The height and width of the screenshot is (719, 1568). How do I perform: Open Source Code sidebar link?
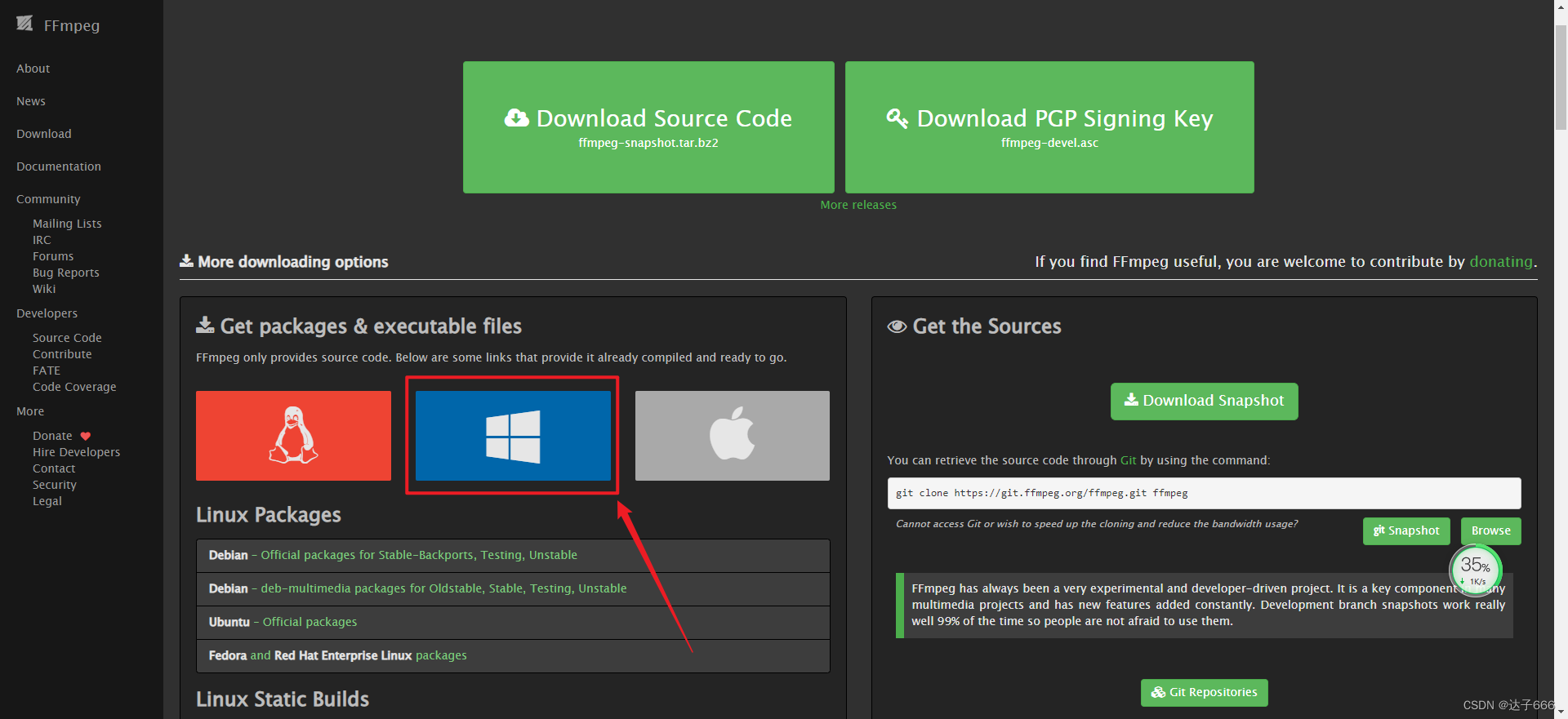[67, 338]
